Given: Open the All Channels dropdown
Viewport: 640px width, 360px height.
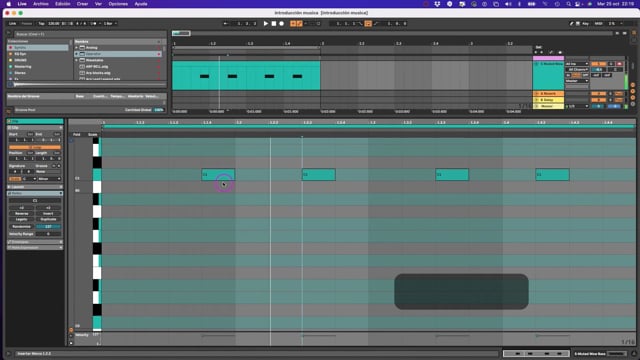Looking at the screenshot, I should pyautogui.click(x=577, y=69).
